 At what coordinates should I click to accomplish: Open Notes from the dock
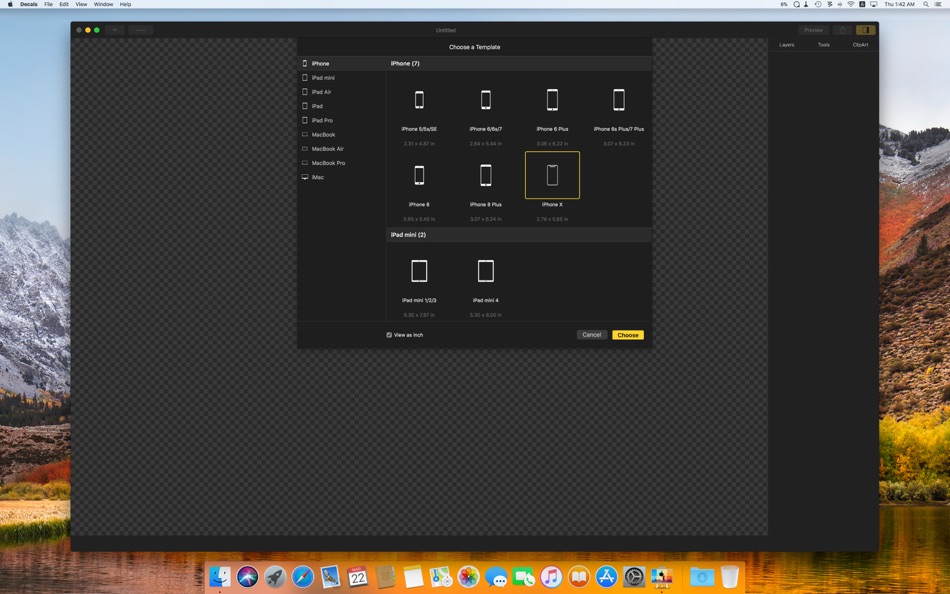[x=413, y=576]
